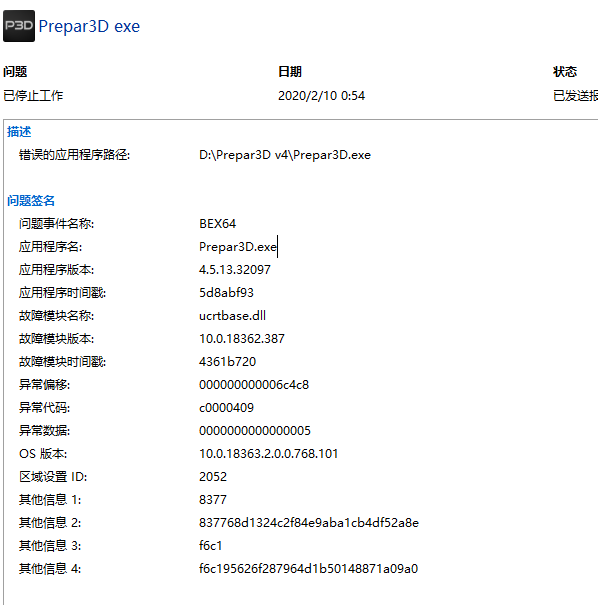Click the hash 837768d1324c2f84e9aba1cb4df52a8e

pos(309,523)
